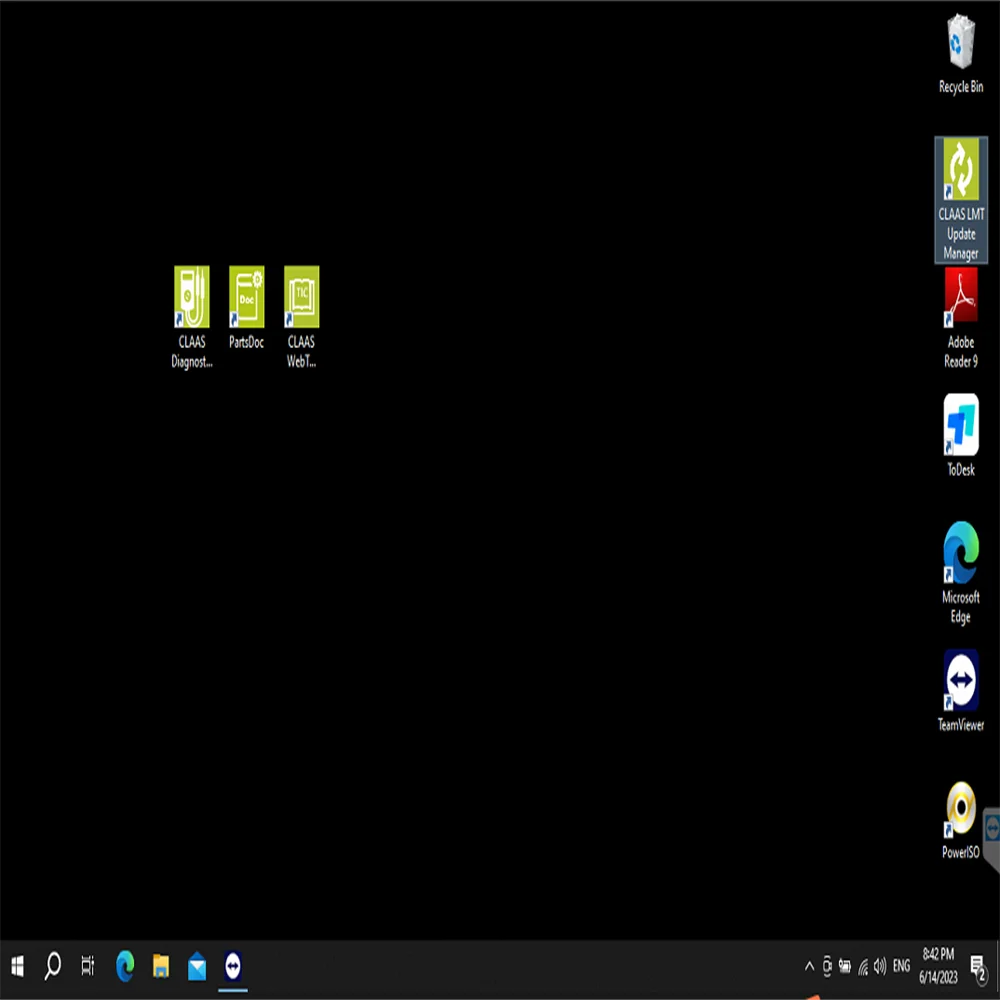Open Task View from taskbar
The image size is (1000, 1000).
click(x=88, y=966)
